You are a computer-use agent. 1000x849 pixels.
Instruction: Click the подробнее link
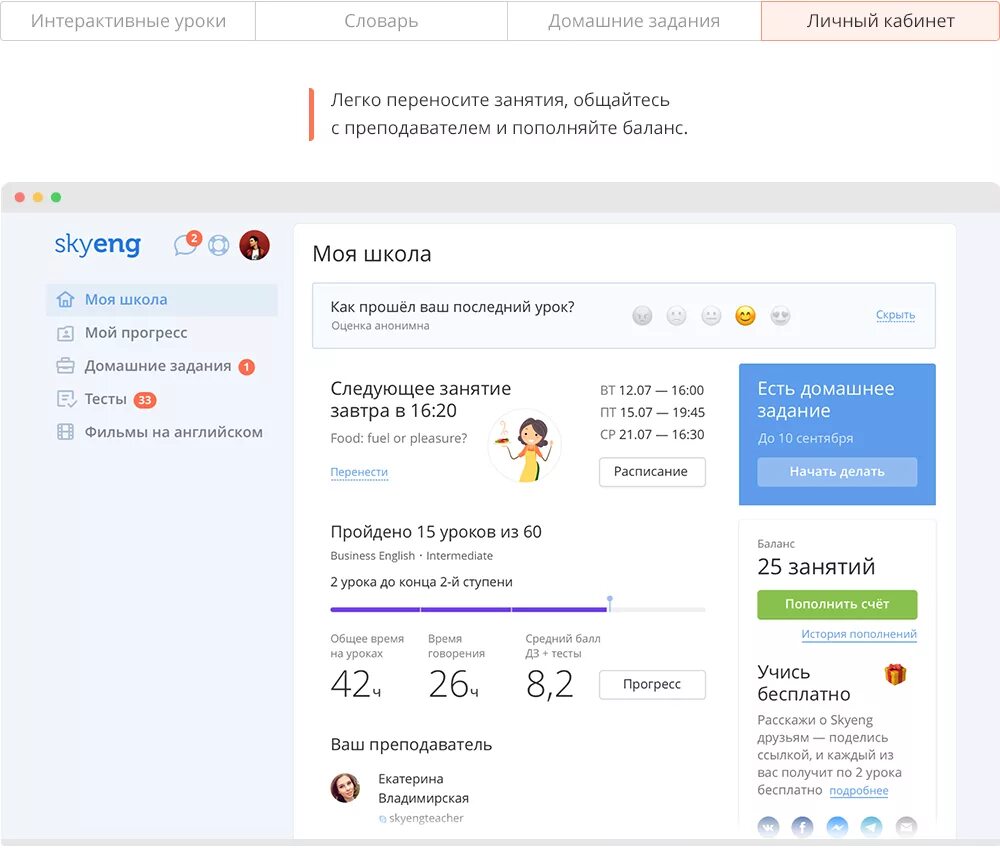(858, 791)
